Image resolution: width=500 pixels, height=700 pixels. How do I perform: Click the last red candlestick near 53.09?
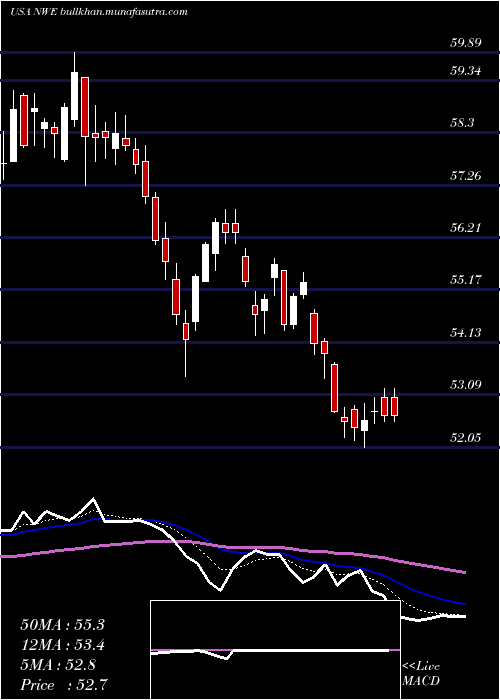[x=394, y=405]
